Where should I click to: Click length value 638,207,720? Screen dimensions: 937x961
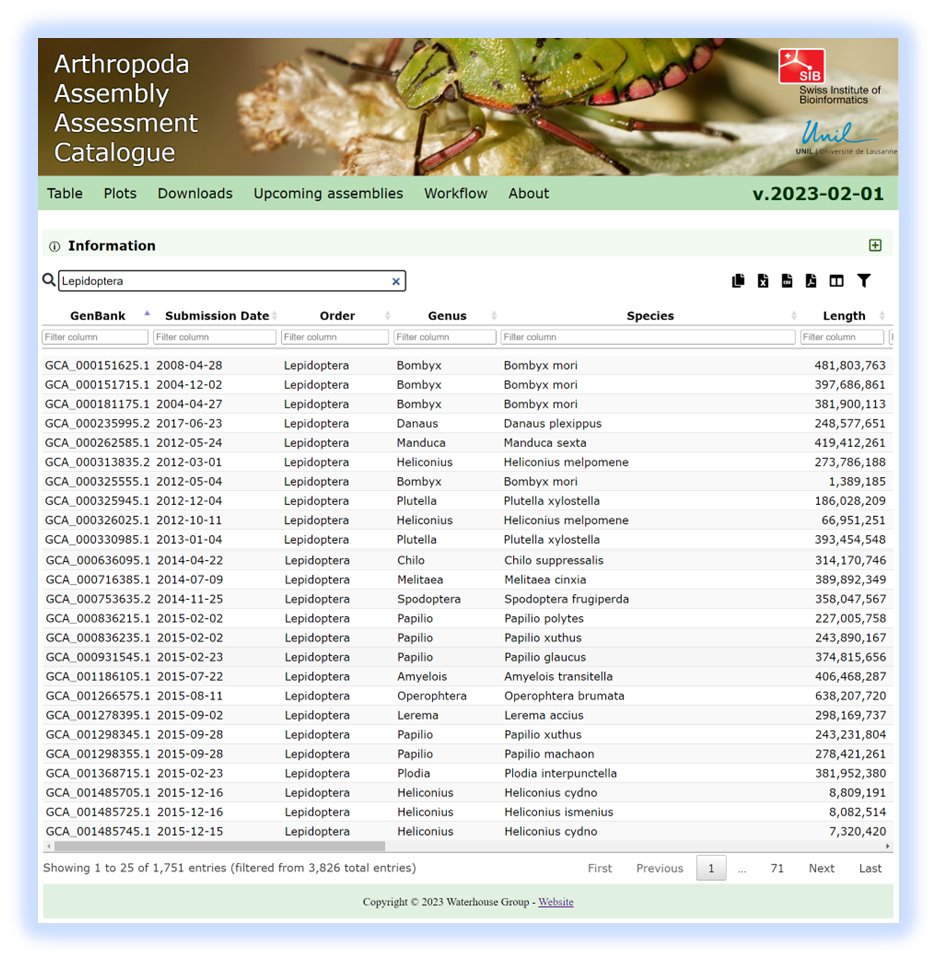[851, 696]
